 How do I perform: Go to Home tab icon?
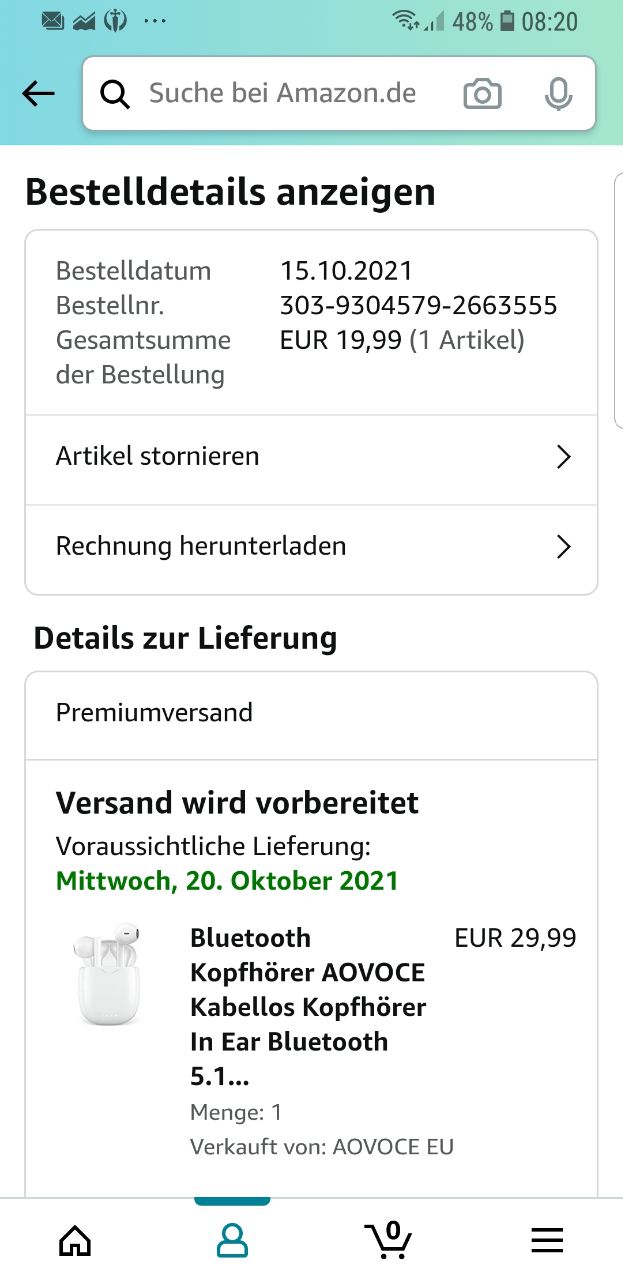click(75, 1241)
